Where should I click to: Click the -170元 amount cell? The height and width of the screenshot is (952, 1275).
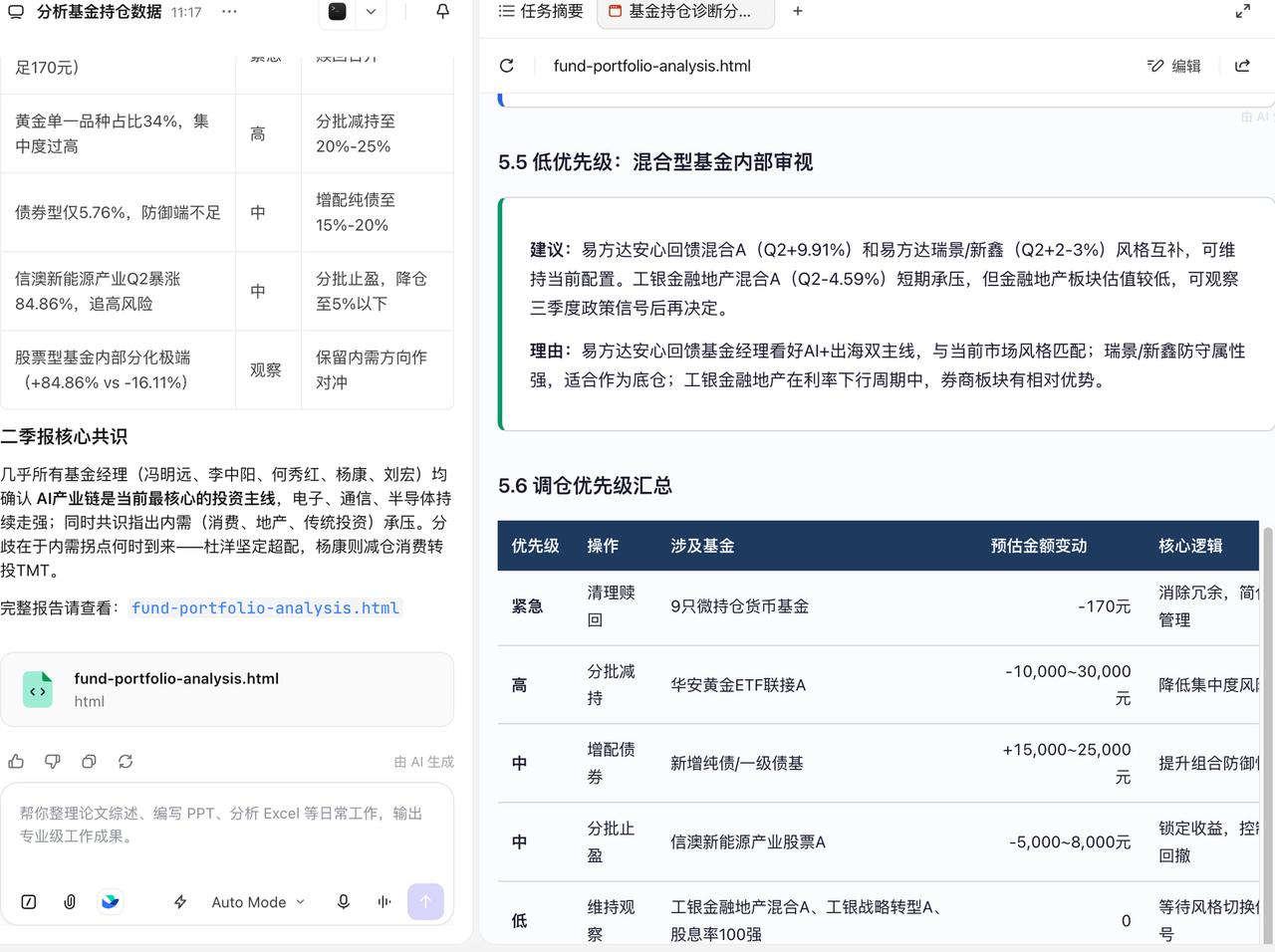(x=1104, y=606)
